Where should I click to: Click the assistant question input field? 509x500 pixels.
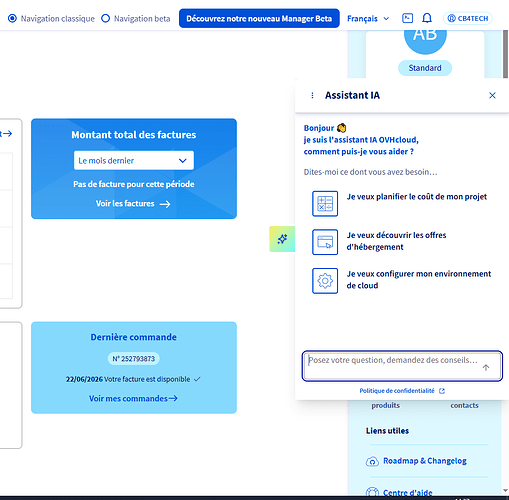tap(402, 366)
